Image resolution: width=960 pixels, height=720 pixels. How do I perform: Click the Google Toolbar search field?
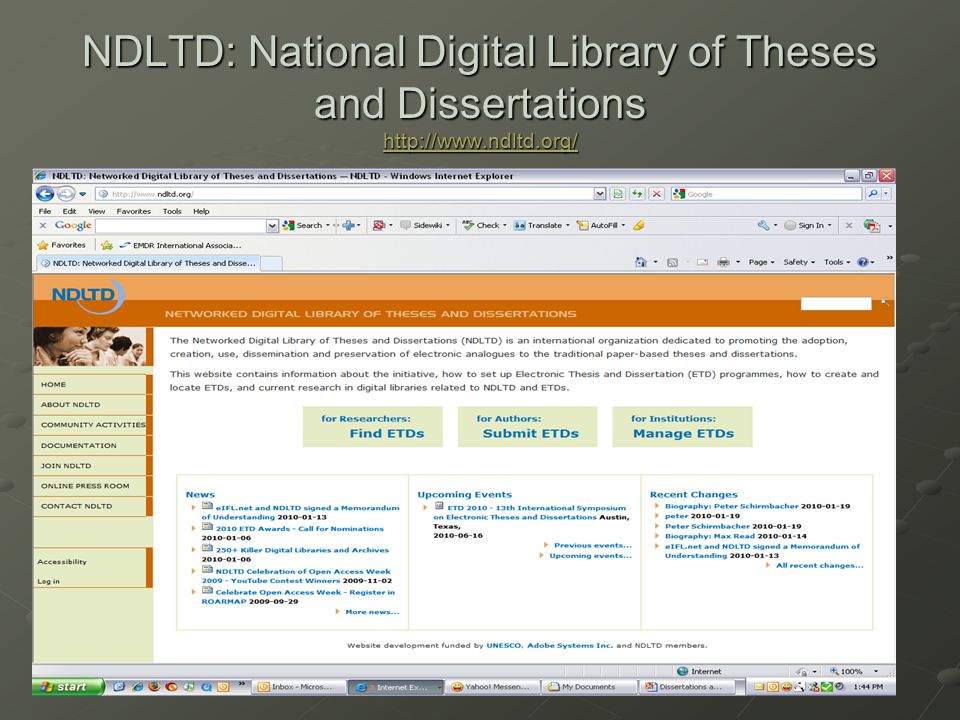click(181, 226)
